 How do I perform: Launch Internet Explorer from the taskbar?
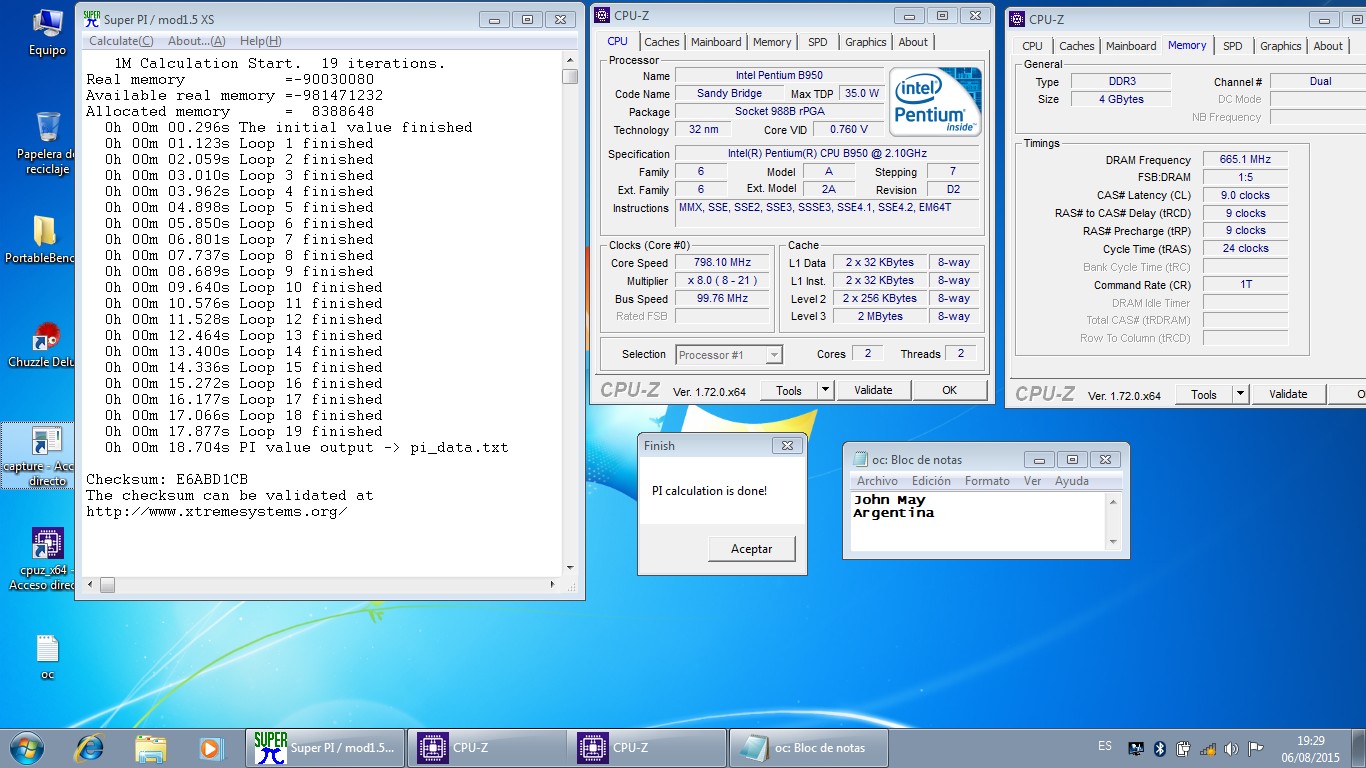tap(90, 747)
